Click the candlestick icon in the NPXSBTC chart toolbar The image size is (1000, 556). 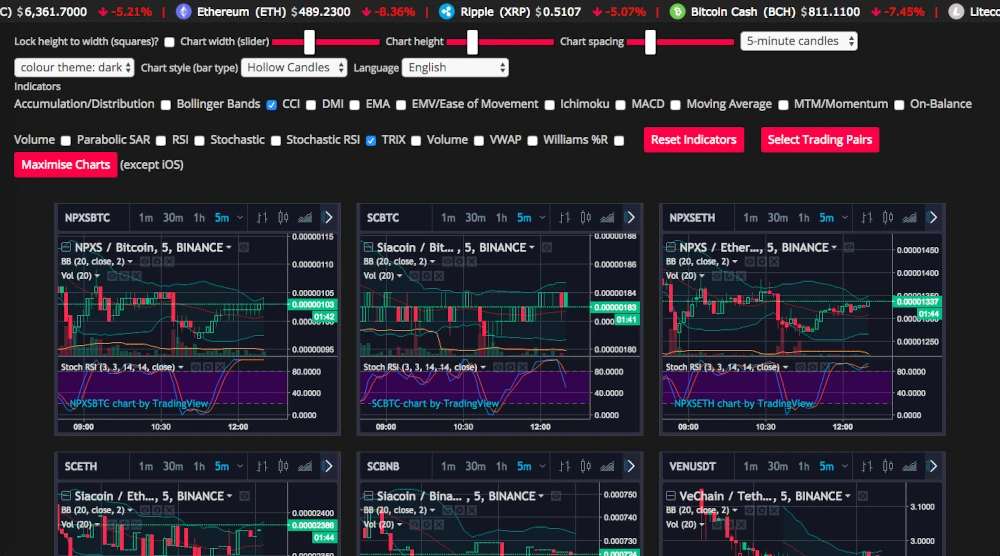[x=283, y=218]
